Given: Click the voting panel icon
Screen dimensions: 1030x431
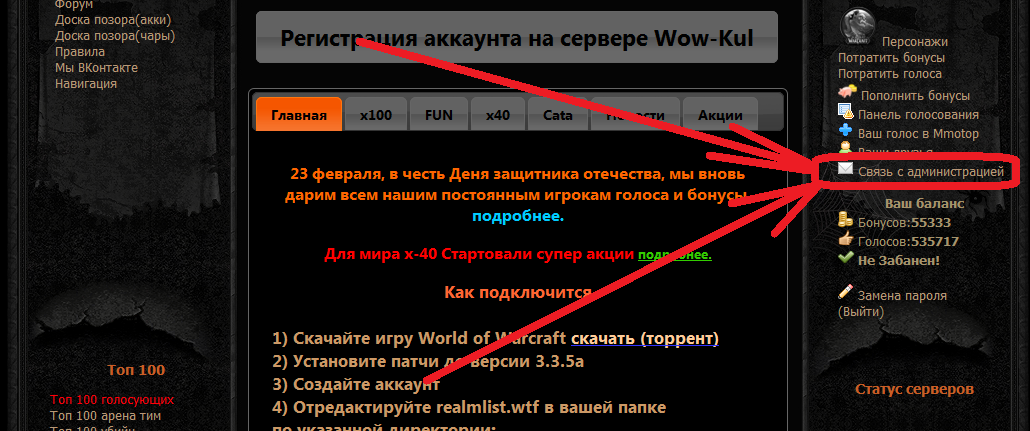Looking at the screenshot, I should pyautogui.click(x=846, y=112).
